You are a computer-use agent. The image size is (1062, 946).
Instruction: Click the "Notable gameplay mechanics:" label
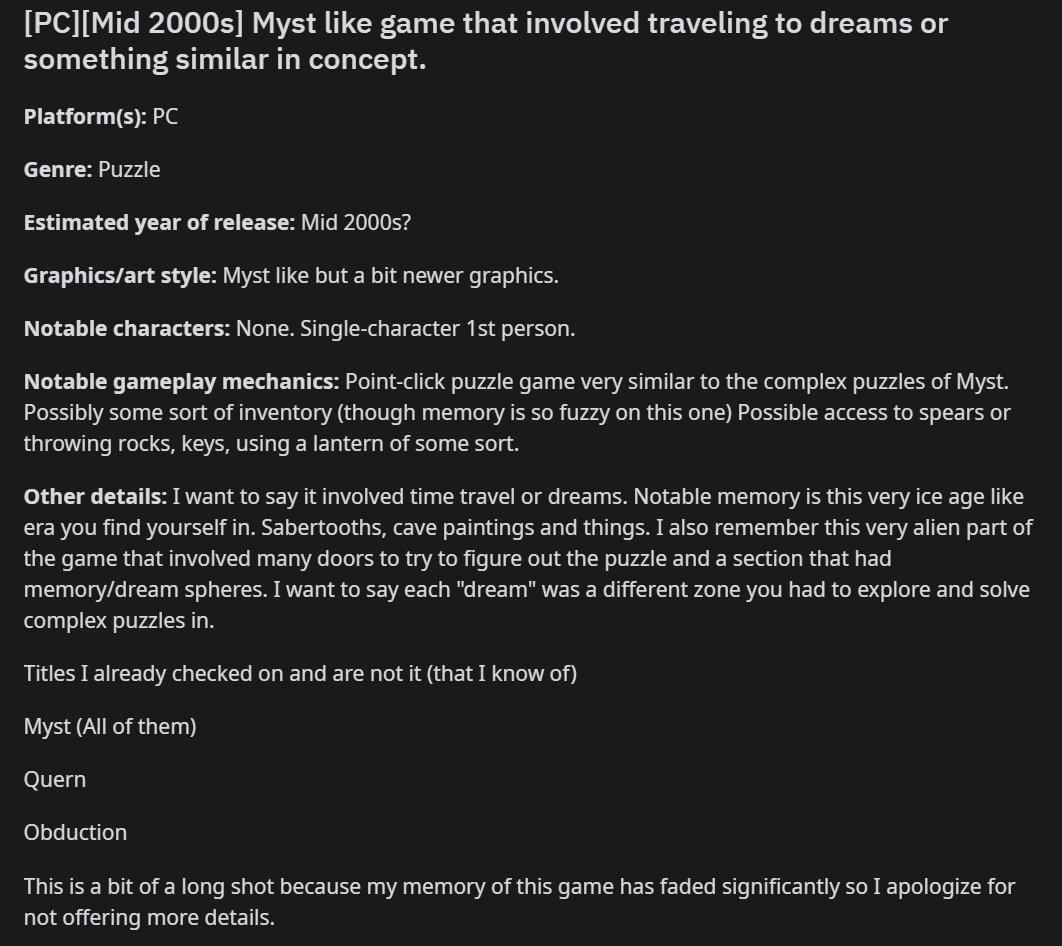pyautogui.click(x=182, y=381)
